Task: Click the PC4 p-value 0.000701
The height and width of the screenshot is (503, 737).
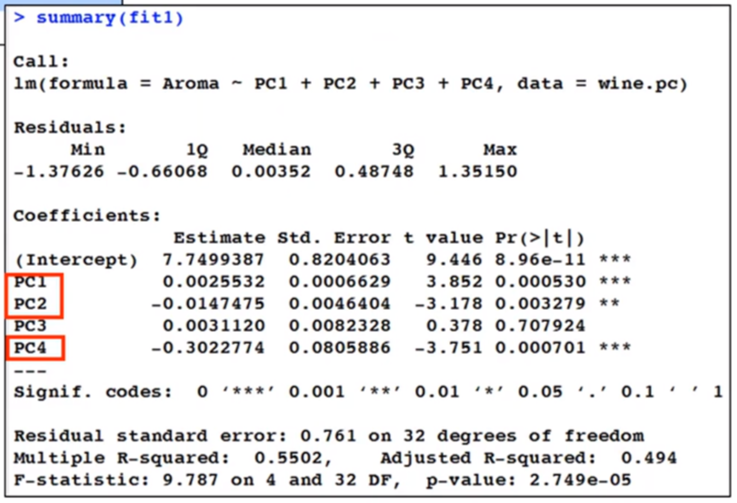Action: coord(541,347)
